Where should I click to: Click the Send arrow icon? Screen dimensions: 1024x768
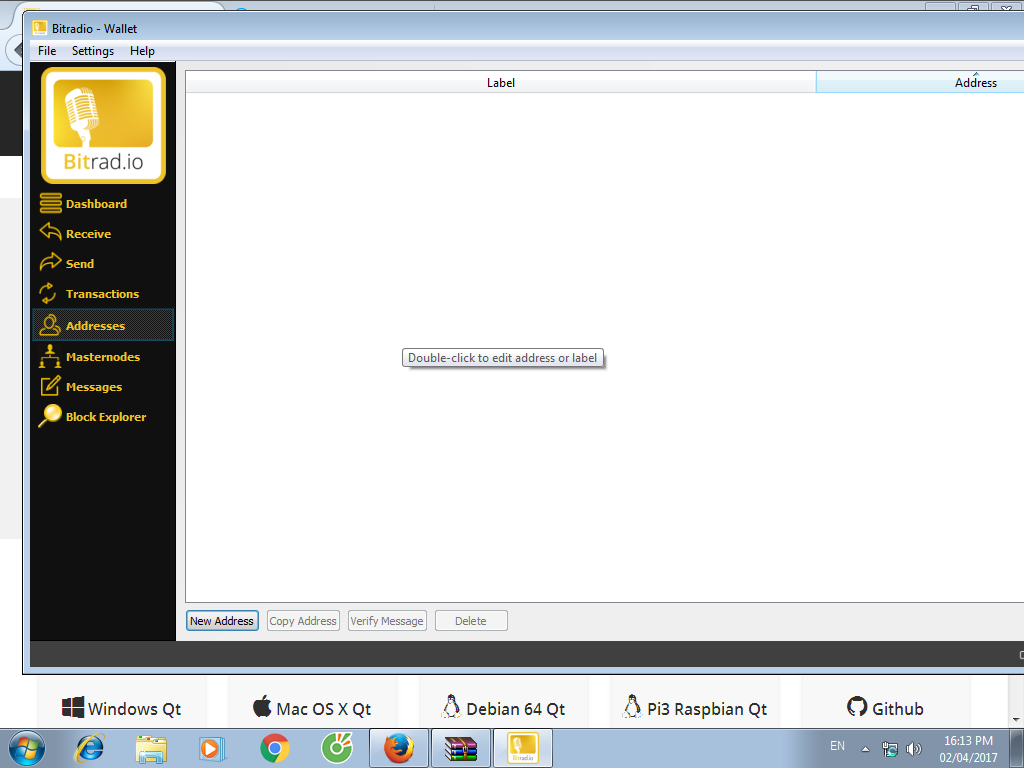(50, 262)
